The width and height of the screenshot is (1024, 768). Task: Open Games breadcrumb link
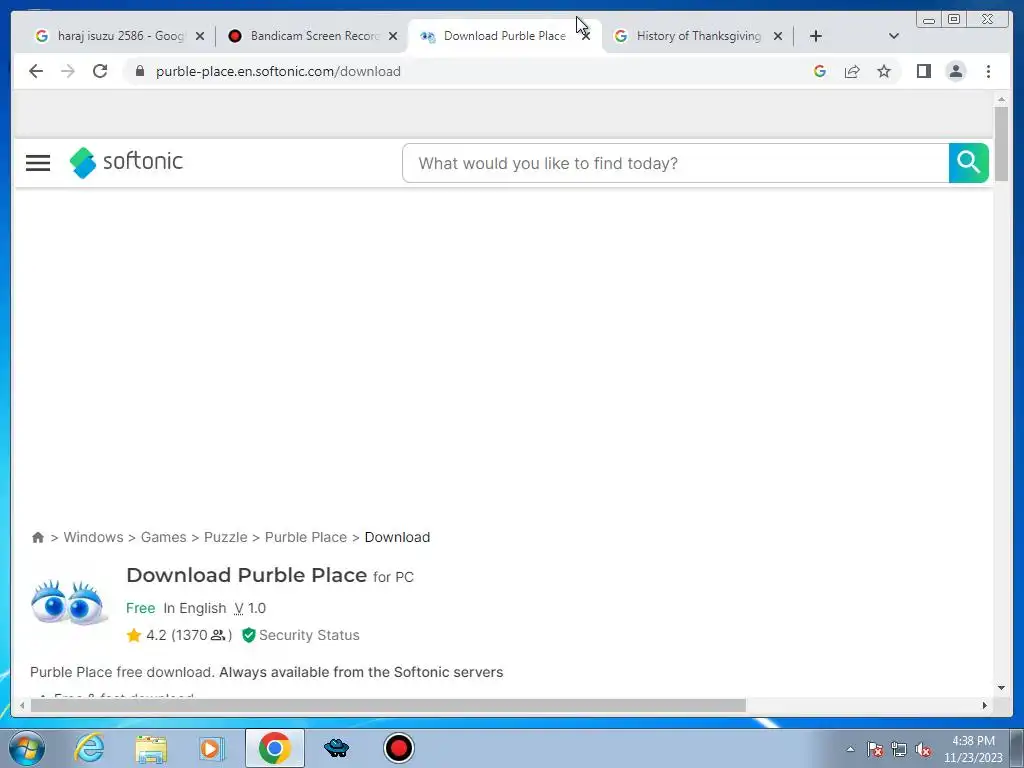pyautogui.click(x=163, y=537)
